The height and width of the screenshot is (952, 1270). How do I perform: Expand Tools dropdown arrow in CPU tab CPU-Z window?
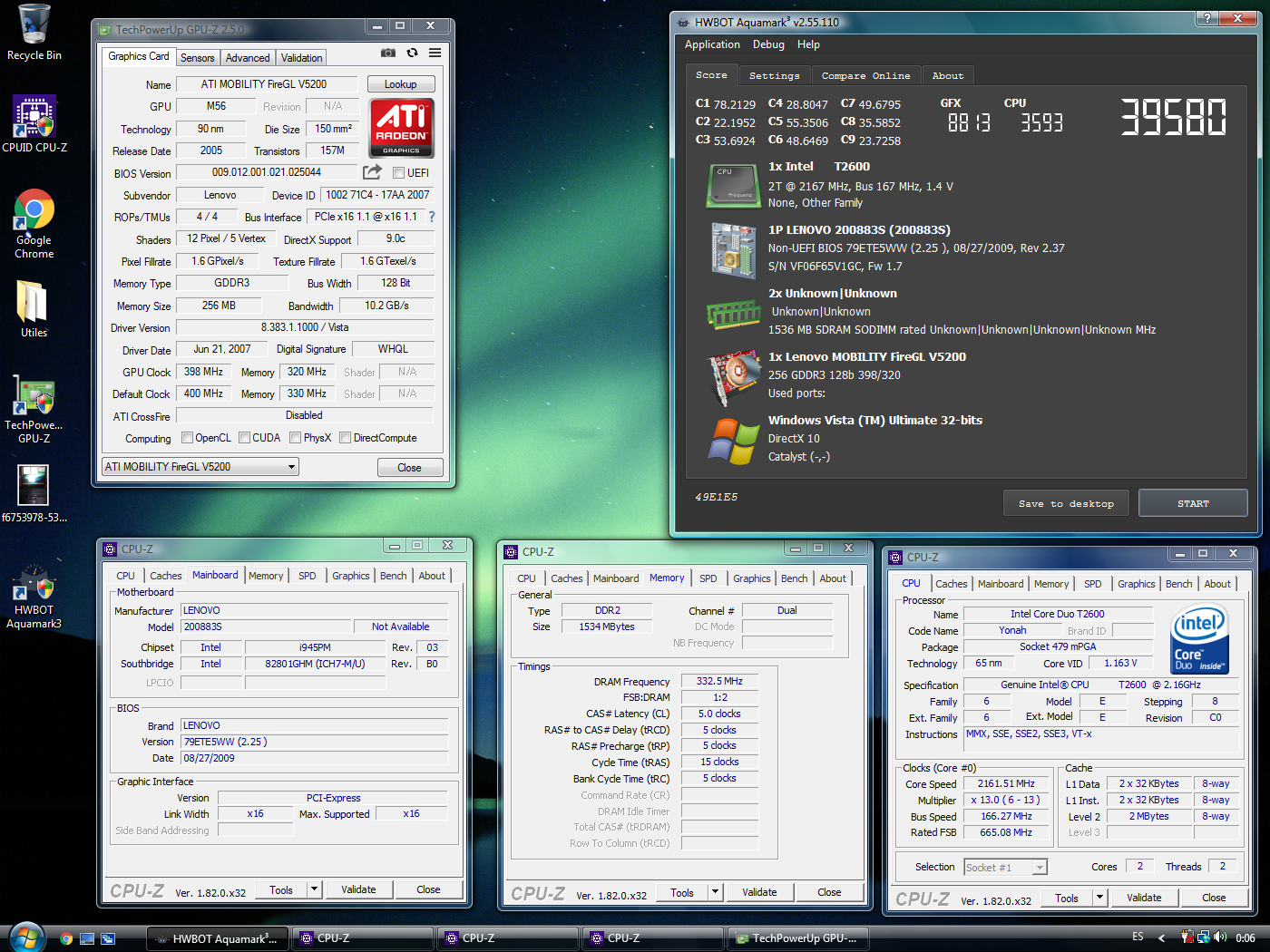click(1099, 898)
